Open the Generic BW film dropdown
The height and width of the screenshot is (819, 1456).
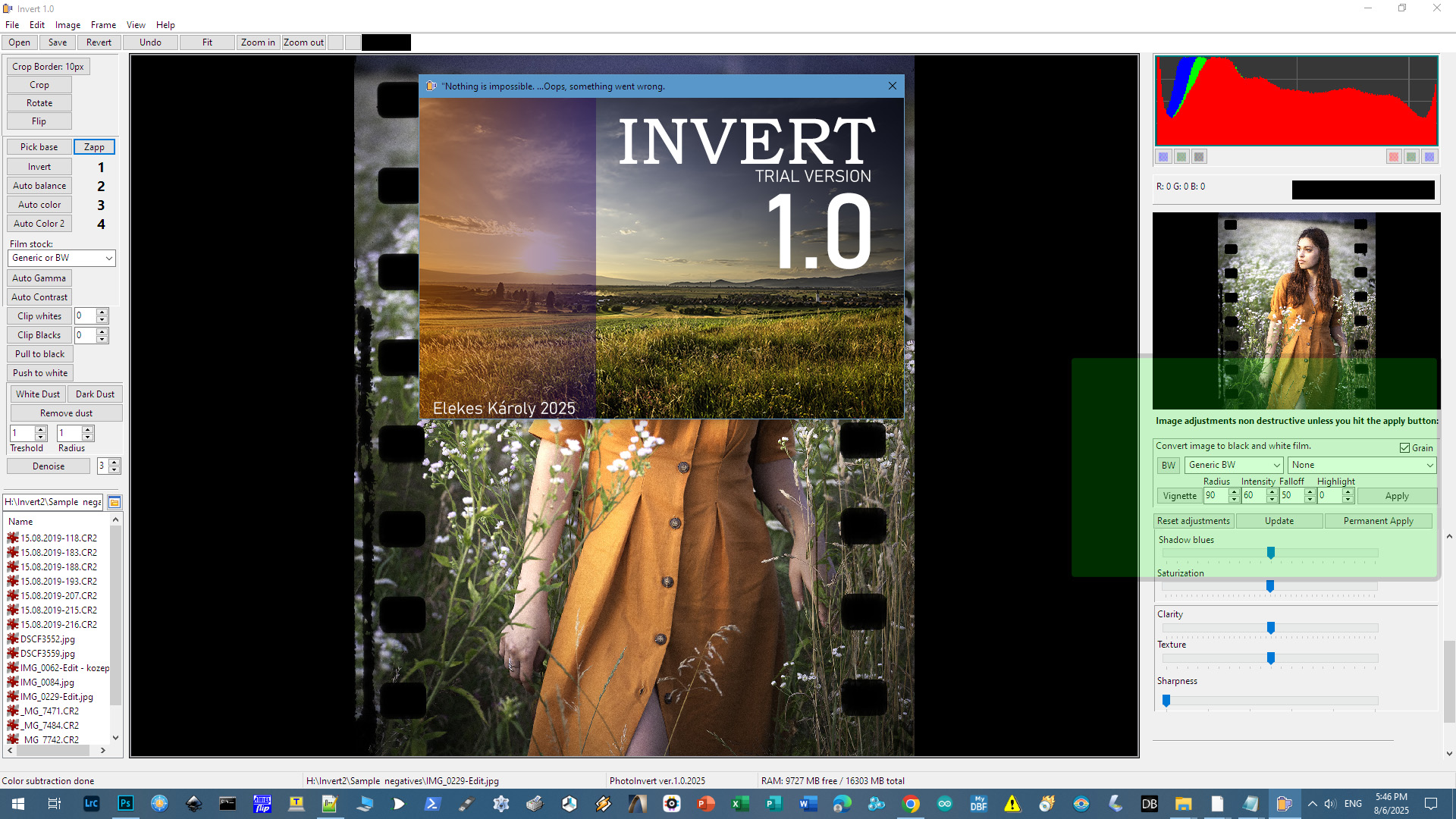pyautogui.click(x=1234, y=465)
